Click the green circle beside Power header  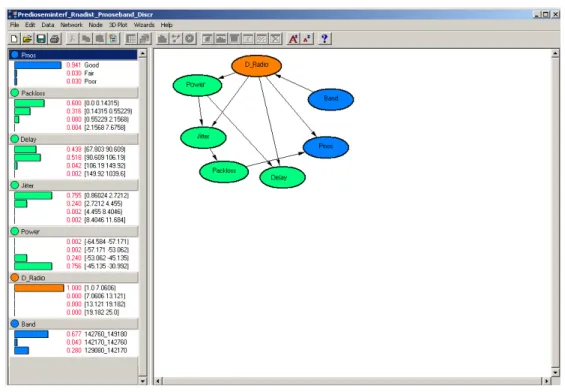pyautogui.click(x=15, y=231)
